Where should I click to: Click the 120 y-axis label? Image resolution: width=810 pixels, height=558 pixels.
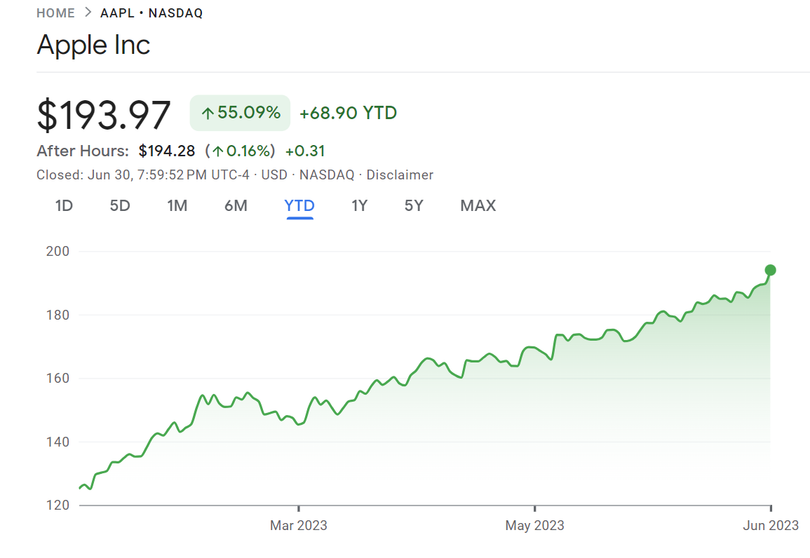(x=57, y=505)
